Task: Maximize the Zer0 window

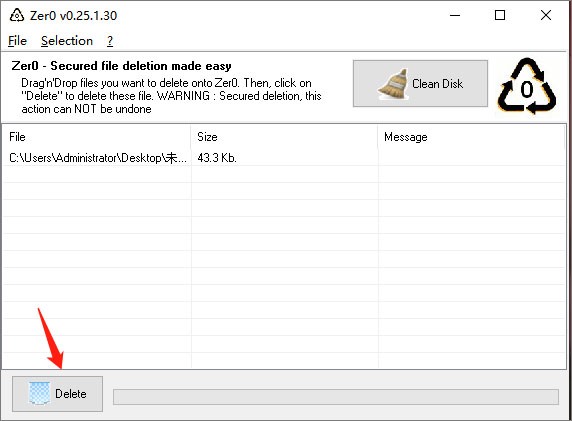Action: pyautogui.click(x=500, y=15)
